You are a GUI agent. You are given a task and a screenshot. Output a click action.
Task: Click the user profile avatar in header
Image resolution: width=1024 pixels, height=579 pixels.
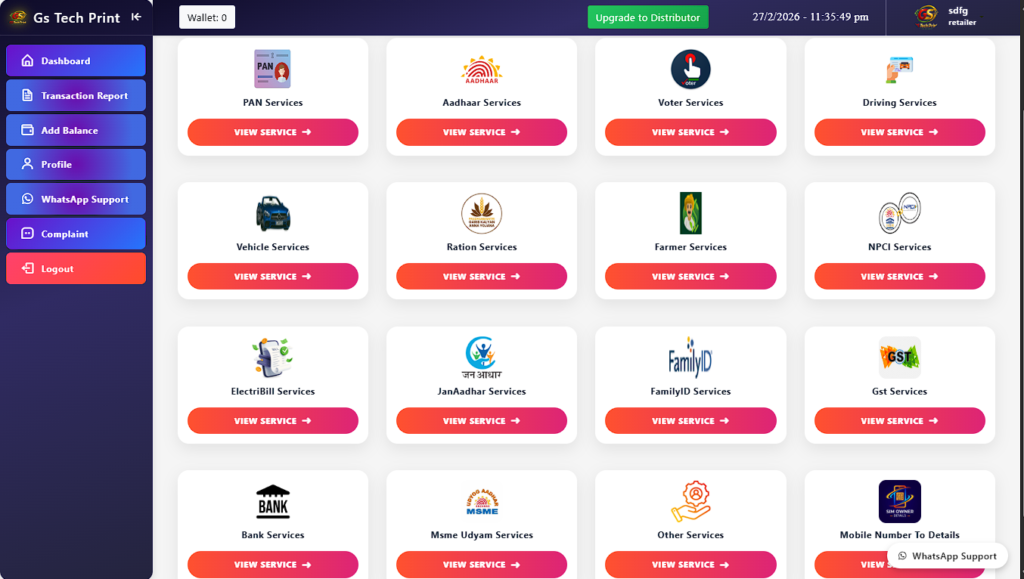coord(925,17)
